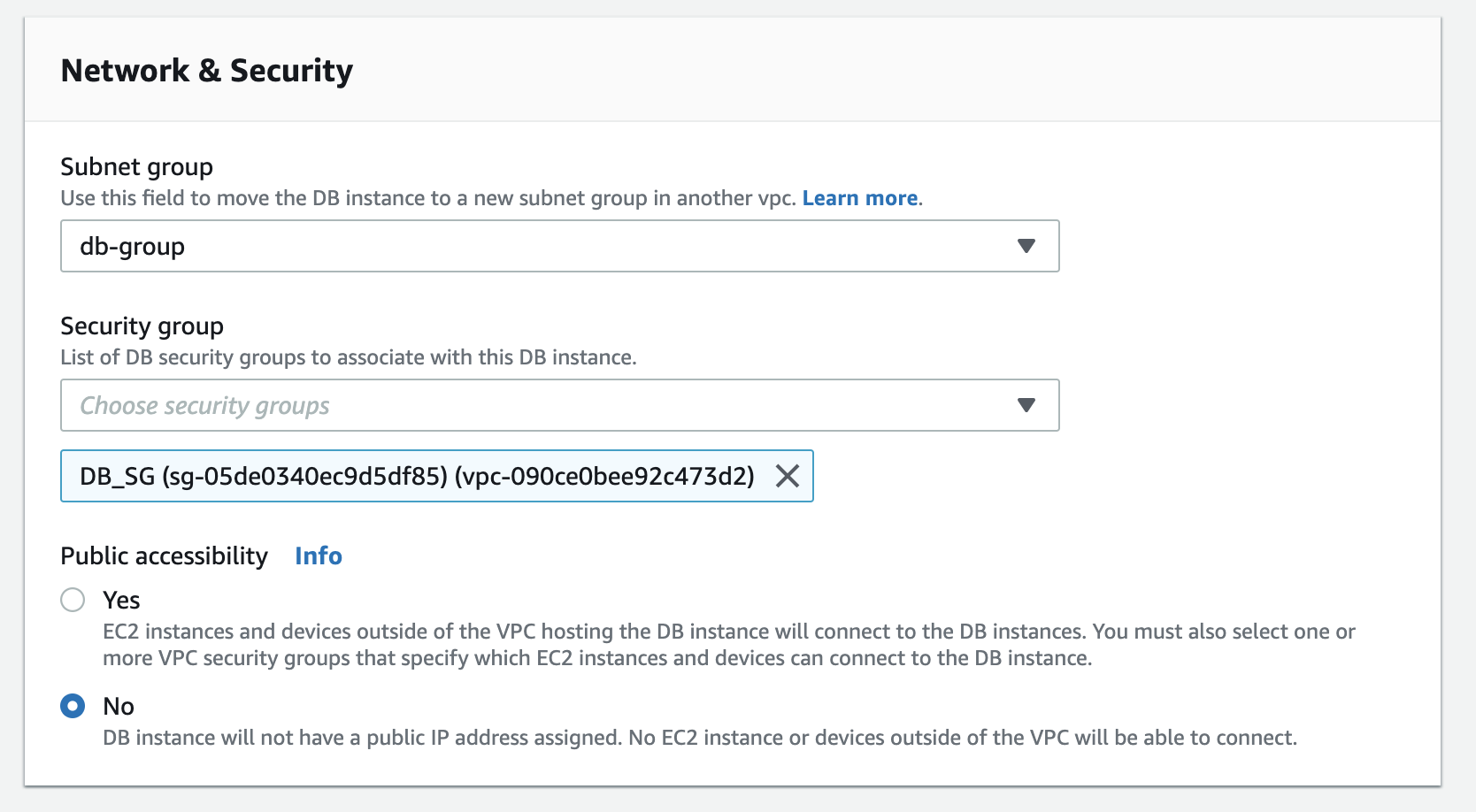Click the List of DB security groups description
This screenshot has width=1476, height=812.
point(348,357)
